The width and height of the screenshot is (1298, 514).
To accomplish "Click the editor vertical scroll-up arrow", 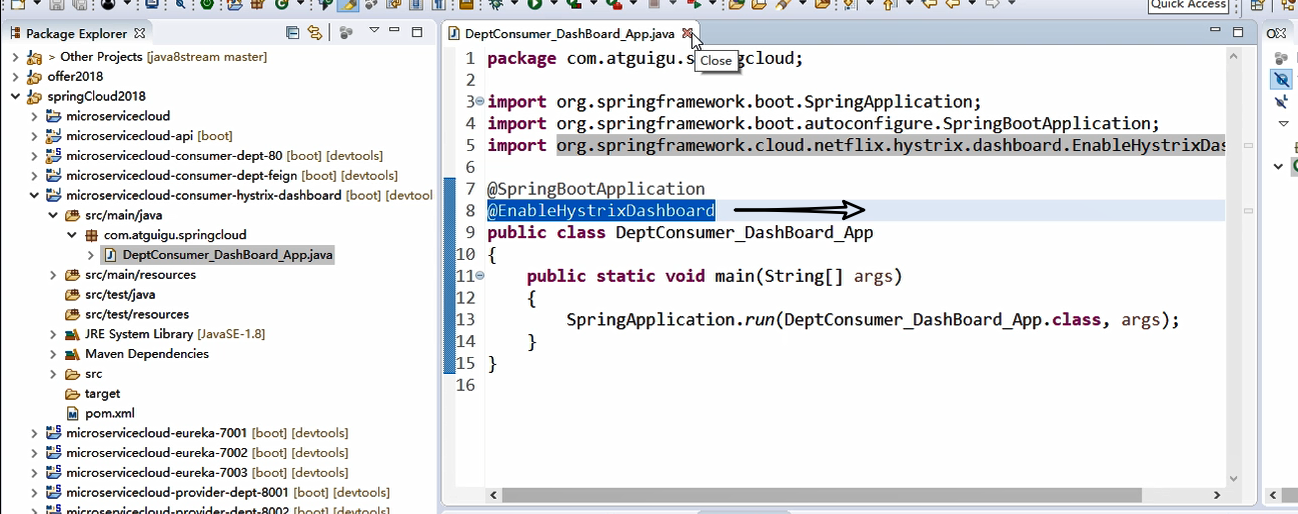I will click(1233, 57).
